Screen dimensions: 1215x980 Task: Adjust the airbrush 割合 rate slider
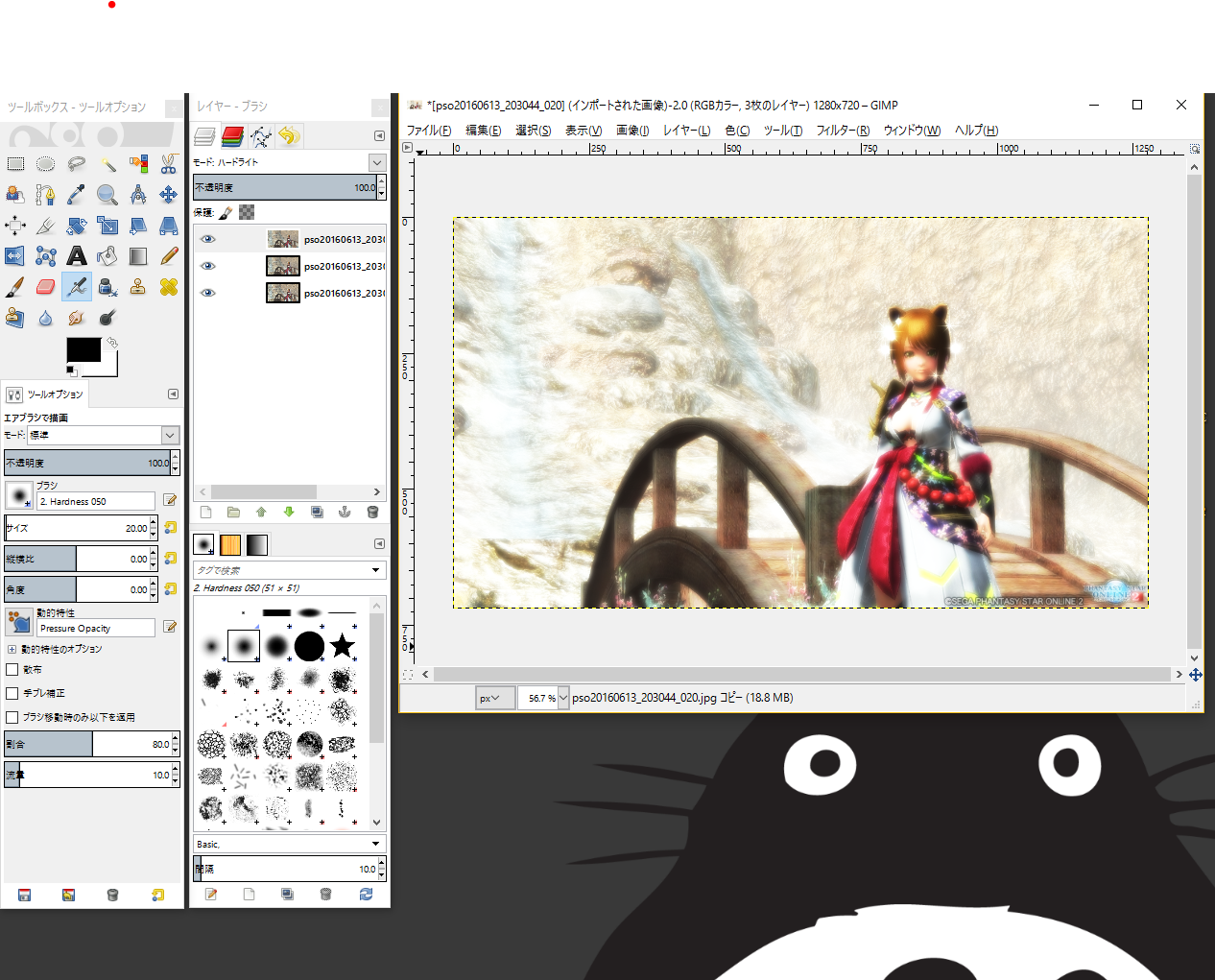pyautogui.click(x=88, y=744)
